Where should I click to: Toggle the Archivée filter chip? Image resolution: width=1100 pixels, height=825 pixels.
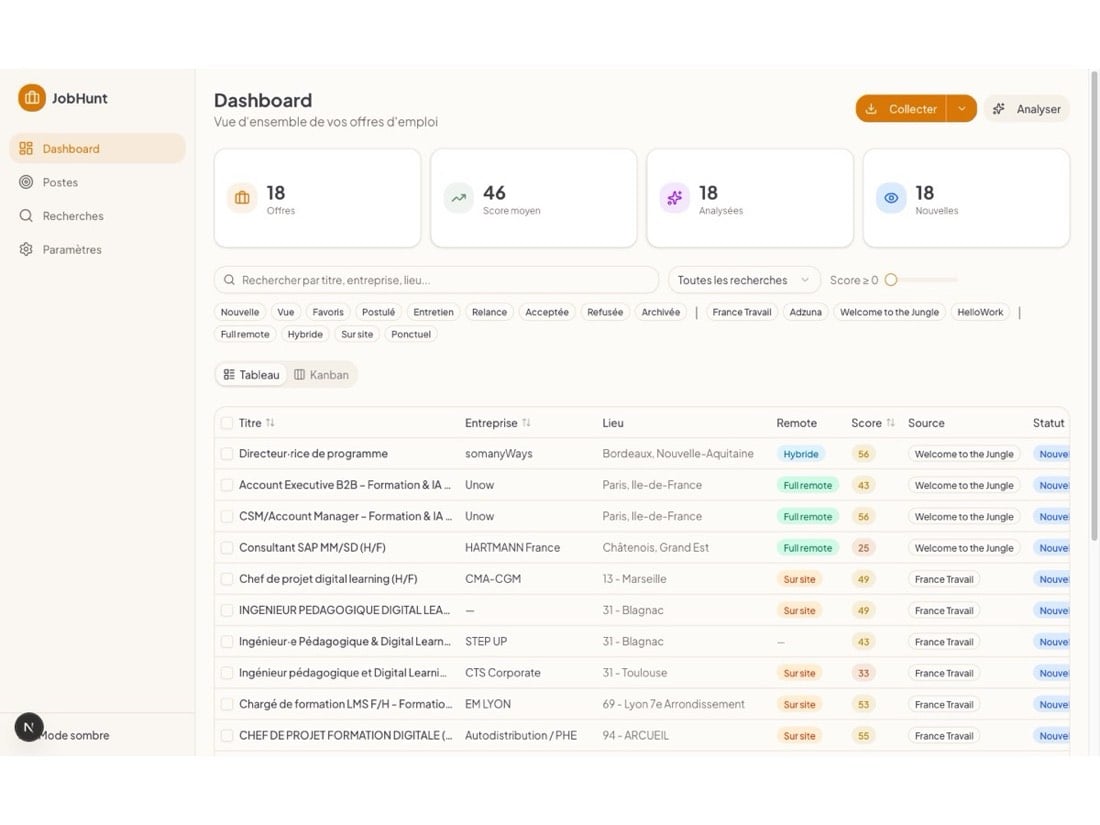[660, 312]
